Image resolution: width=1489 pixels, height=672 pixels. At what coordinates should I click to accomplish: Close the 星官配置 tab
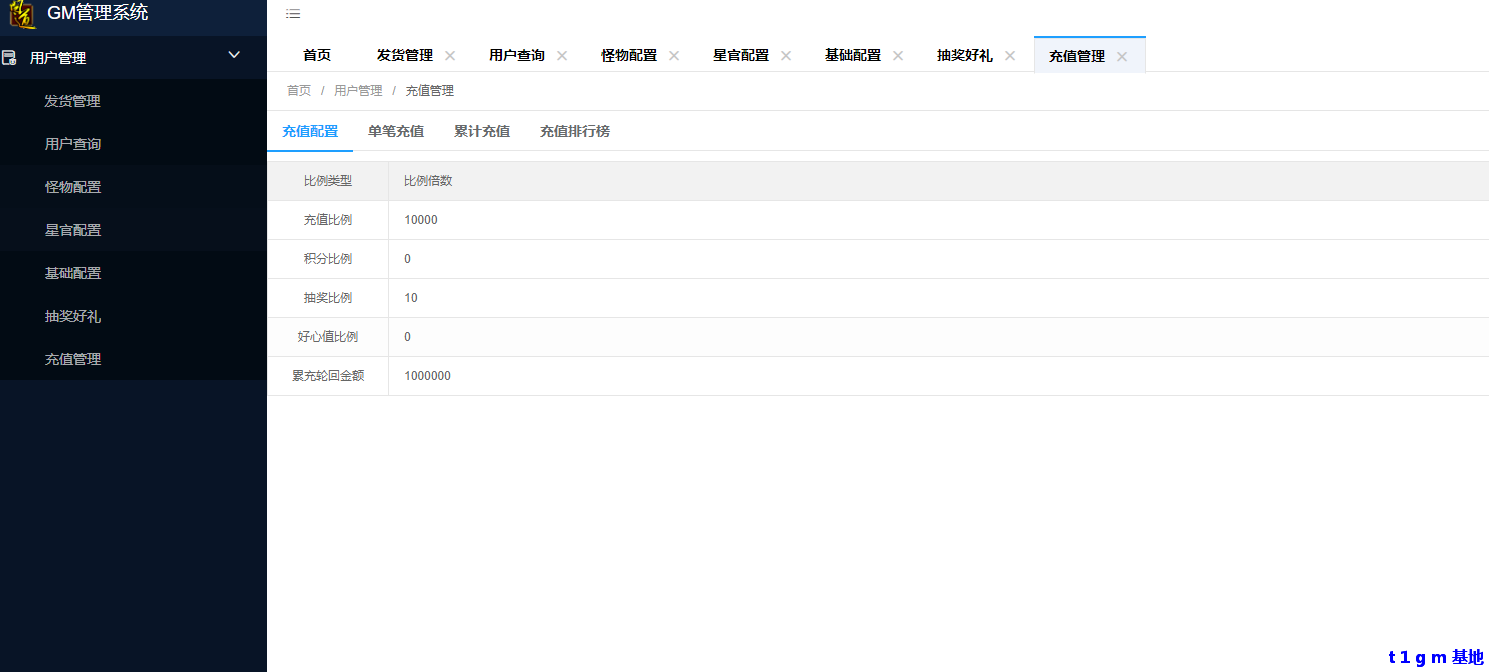coord(786,56)
